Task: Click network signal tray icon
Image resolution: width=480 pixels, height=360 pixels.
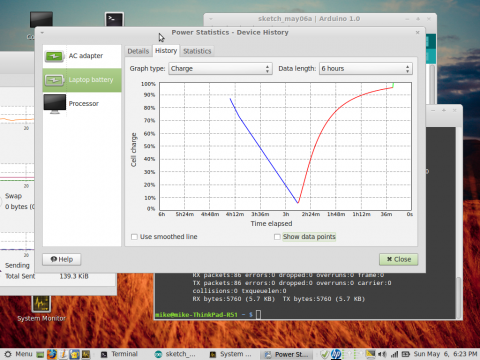Action: point(394,354)
